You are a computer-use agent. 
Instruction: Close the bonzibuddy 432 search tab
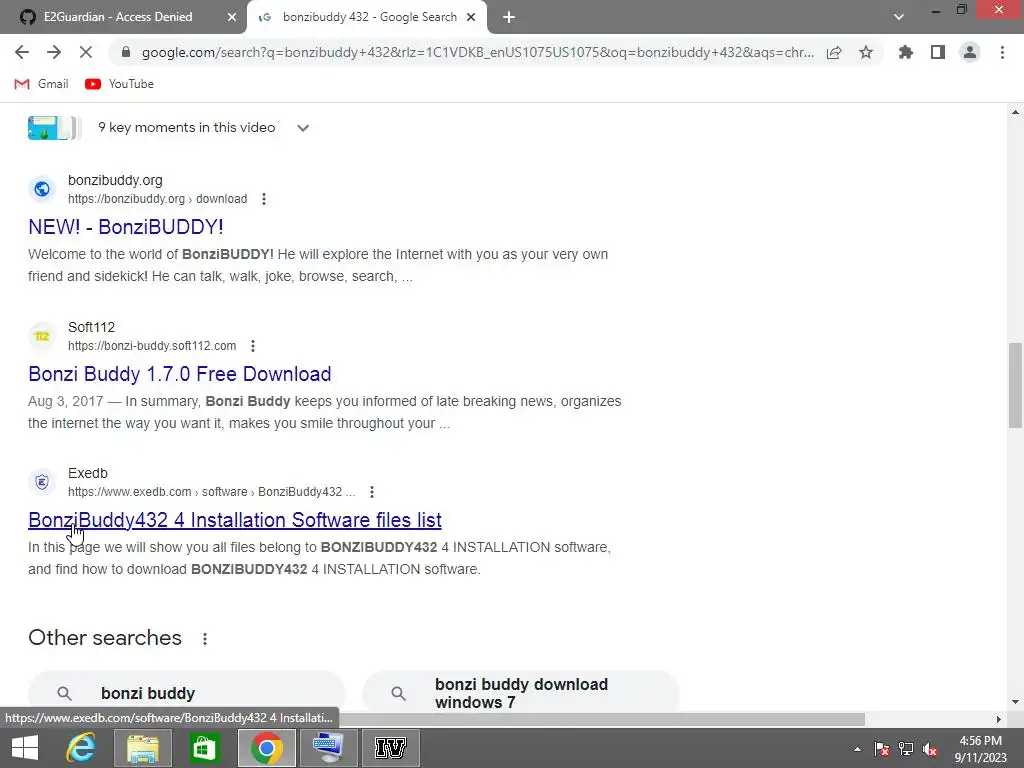(471, 18)
